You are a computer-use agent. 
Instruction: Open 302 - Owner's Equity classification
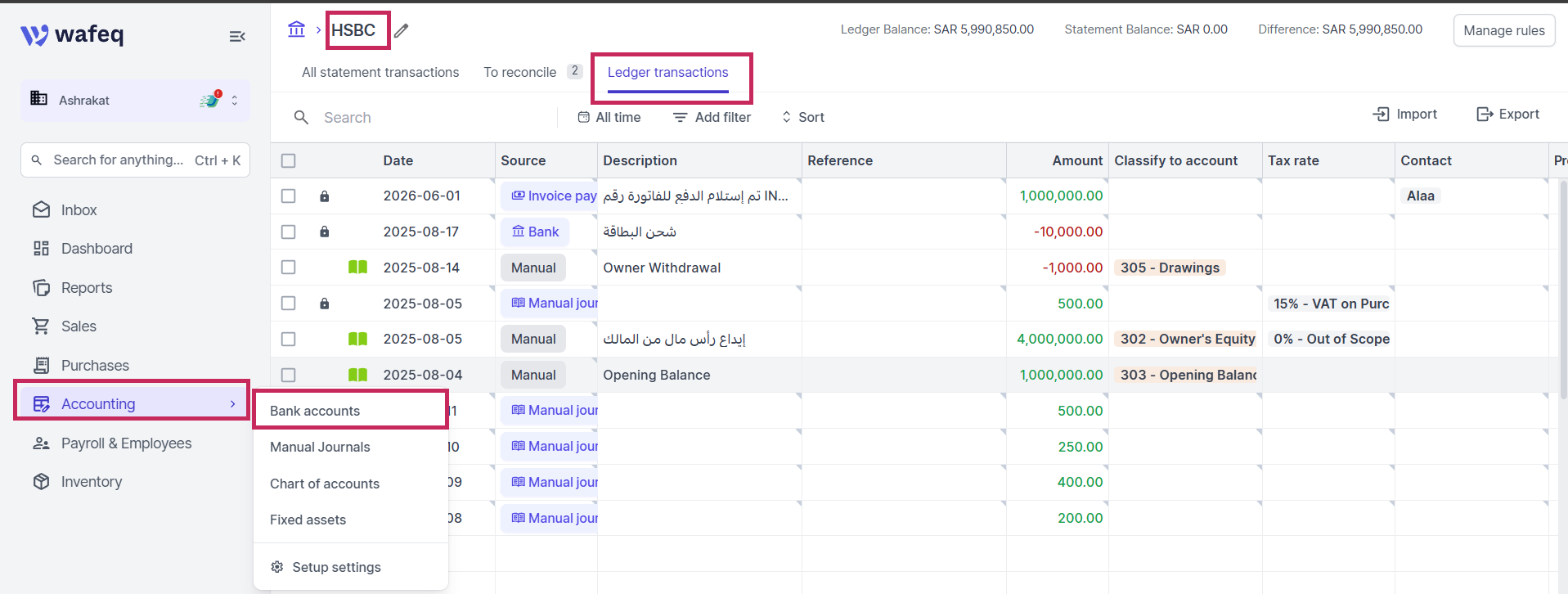point(1185,339)
